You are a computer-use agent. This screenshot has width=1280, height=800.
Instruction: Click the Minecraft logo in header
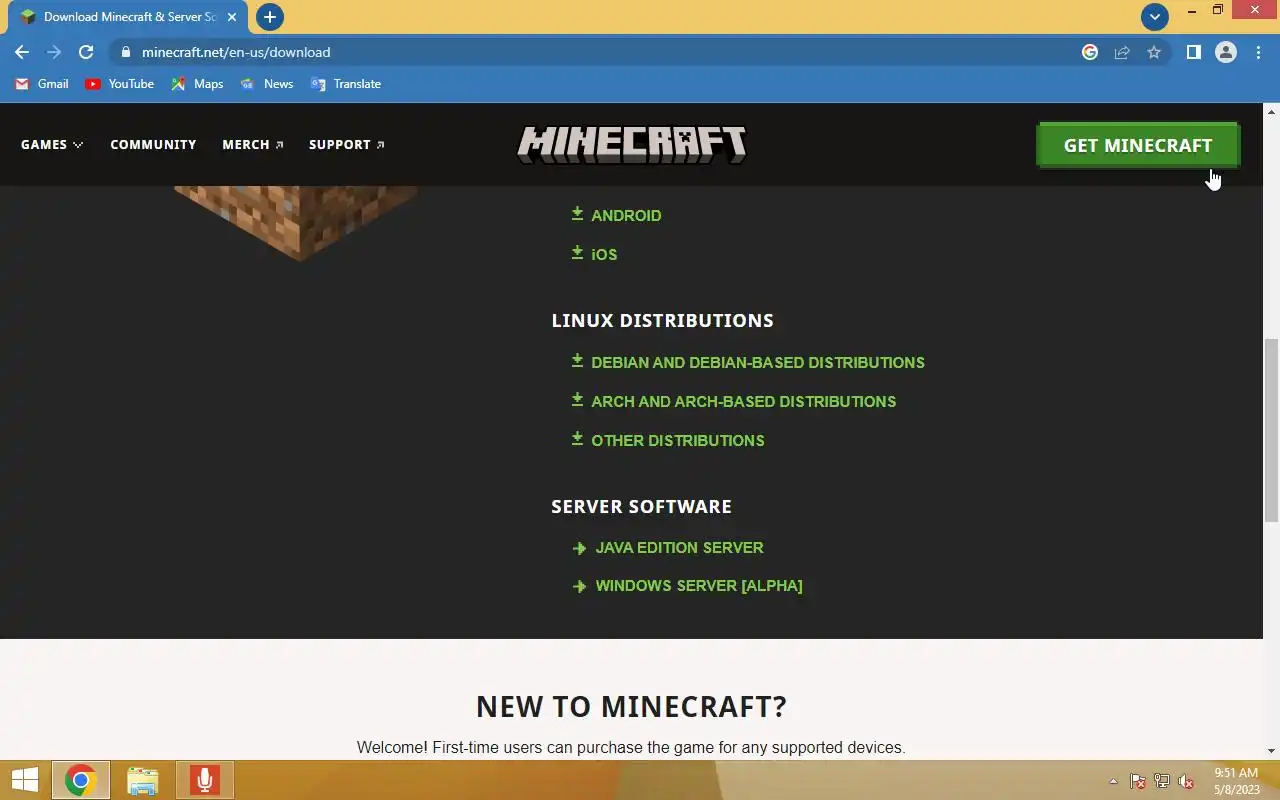pyautogui.click(x=631, y=145)
